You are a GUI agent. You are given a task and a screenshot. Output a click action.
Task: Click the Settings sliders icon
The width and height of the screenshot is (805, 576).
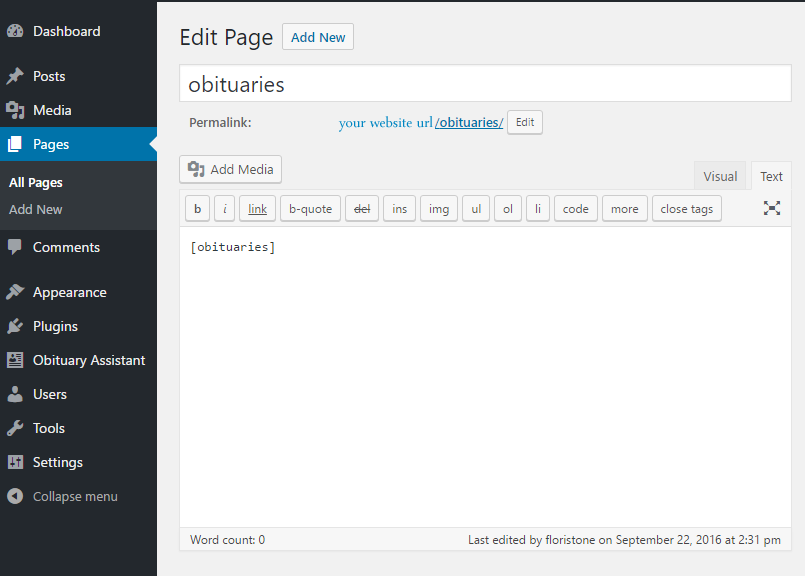point(15,463)
